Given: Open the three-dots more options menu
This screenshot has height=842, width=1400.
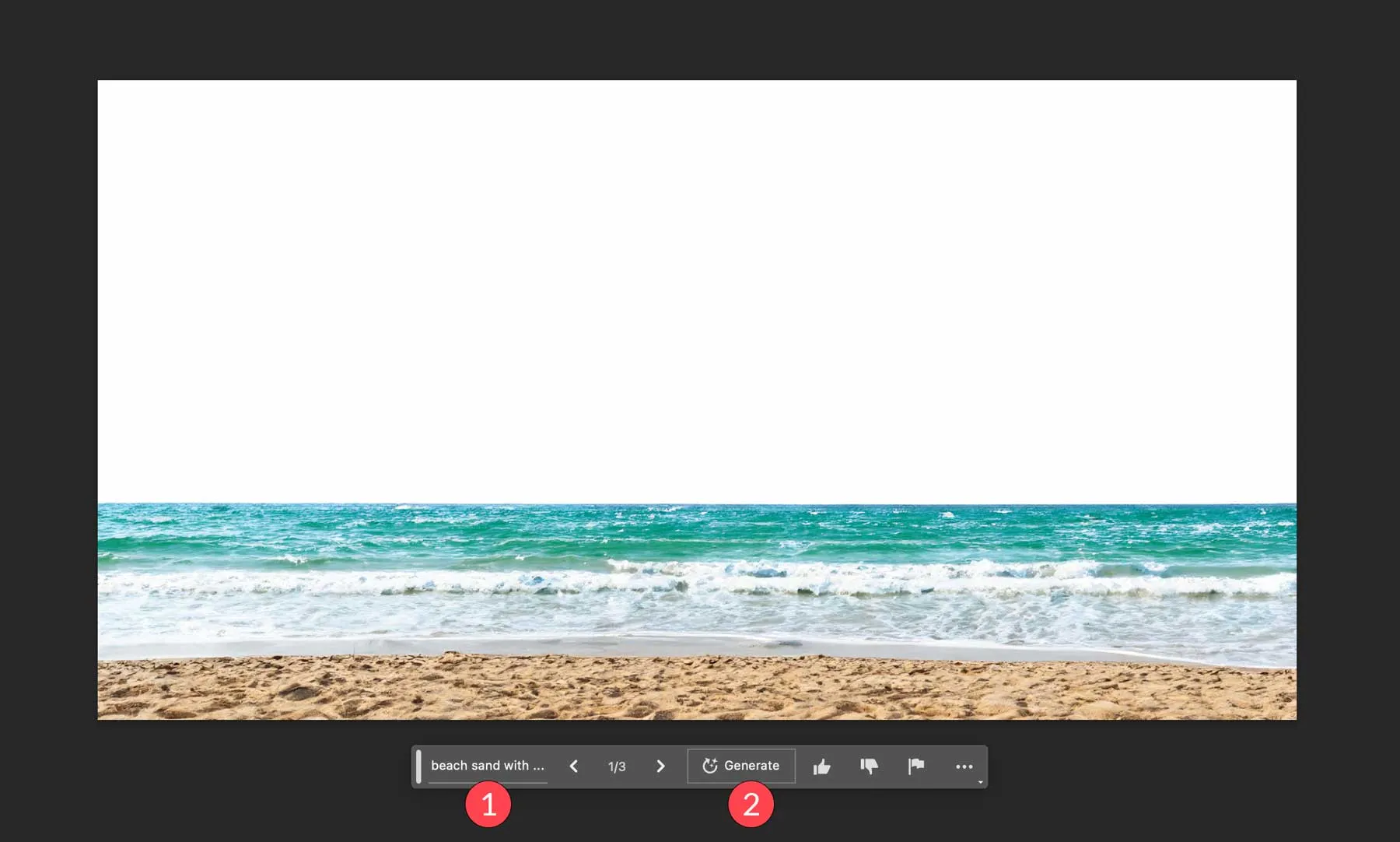Looking at the screenshot, I should 964,767.
